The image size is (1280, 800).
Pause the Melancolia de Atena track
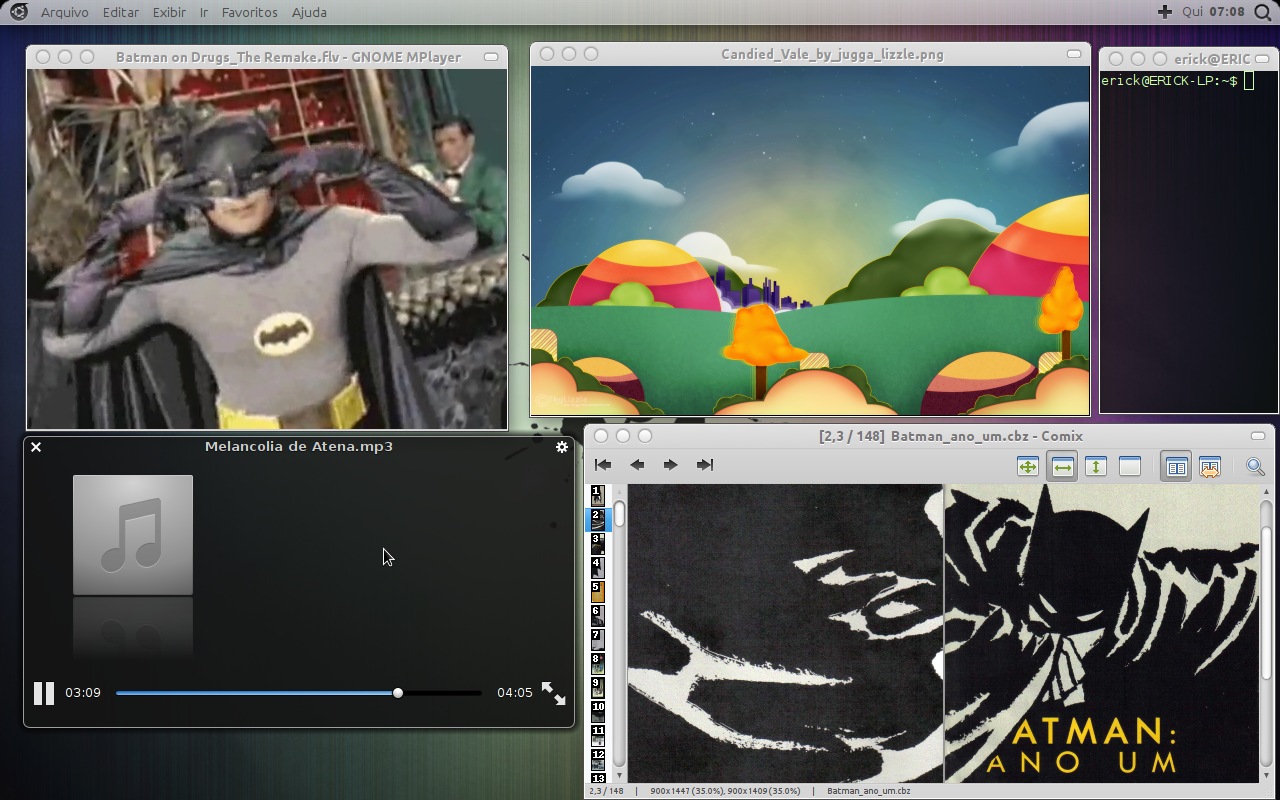pyautogui.click(x=44, y=693)
